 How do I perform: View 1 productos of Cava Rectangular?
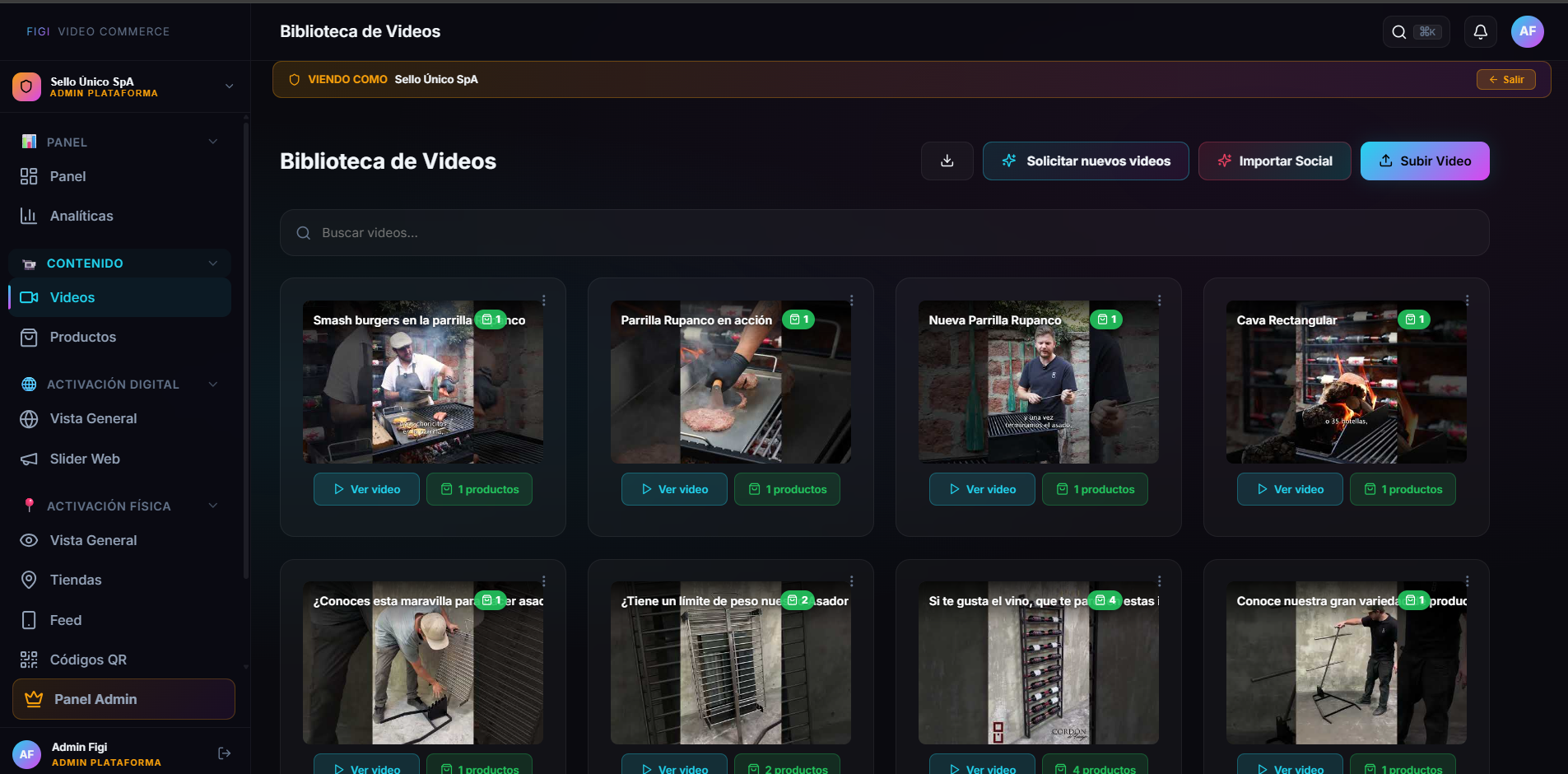coord(1403,489)
